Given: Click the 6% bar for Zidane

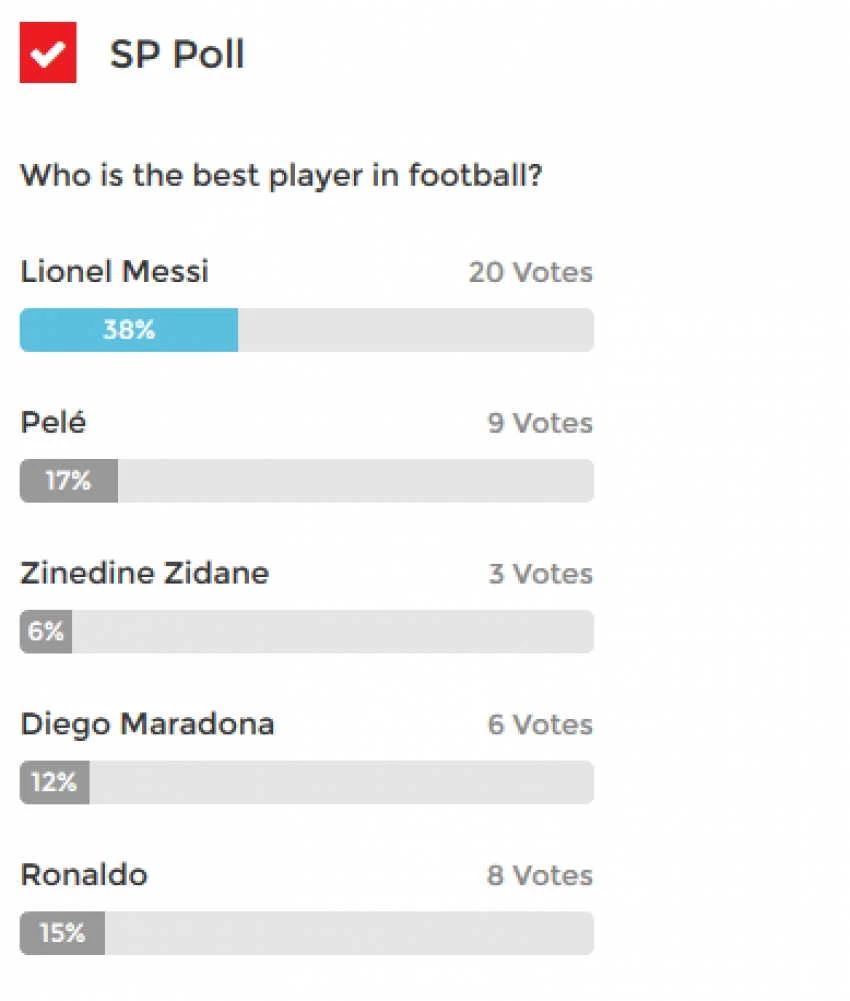Looking at the screenshot, I should click(46, 631).
